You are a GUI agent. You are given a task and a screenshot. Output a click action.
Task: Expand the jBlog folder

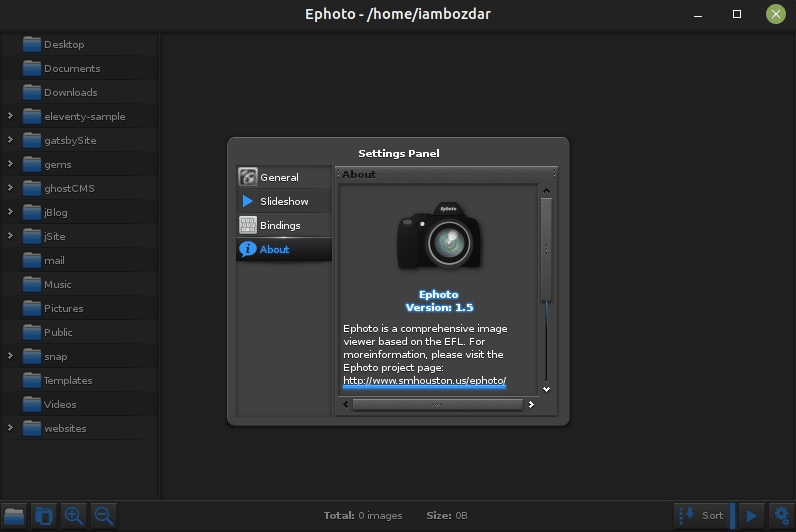[10, 212]
